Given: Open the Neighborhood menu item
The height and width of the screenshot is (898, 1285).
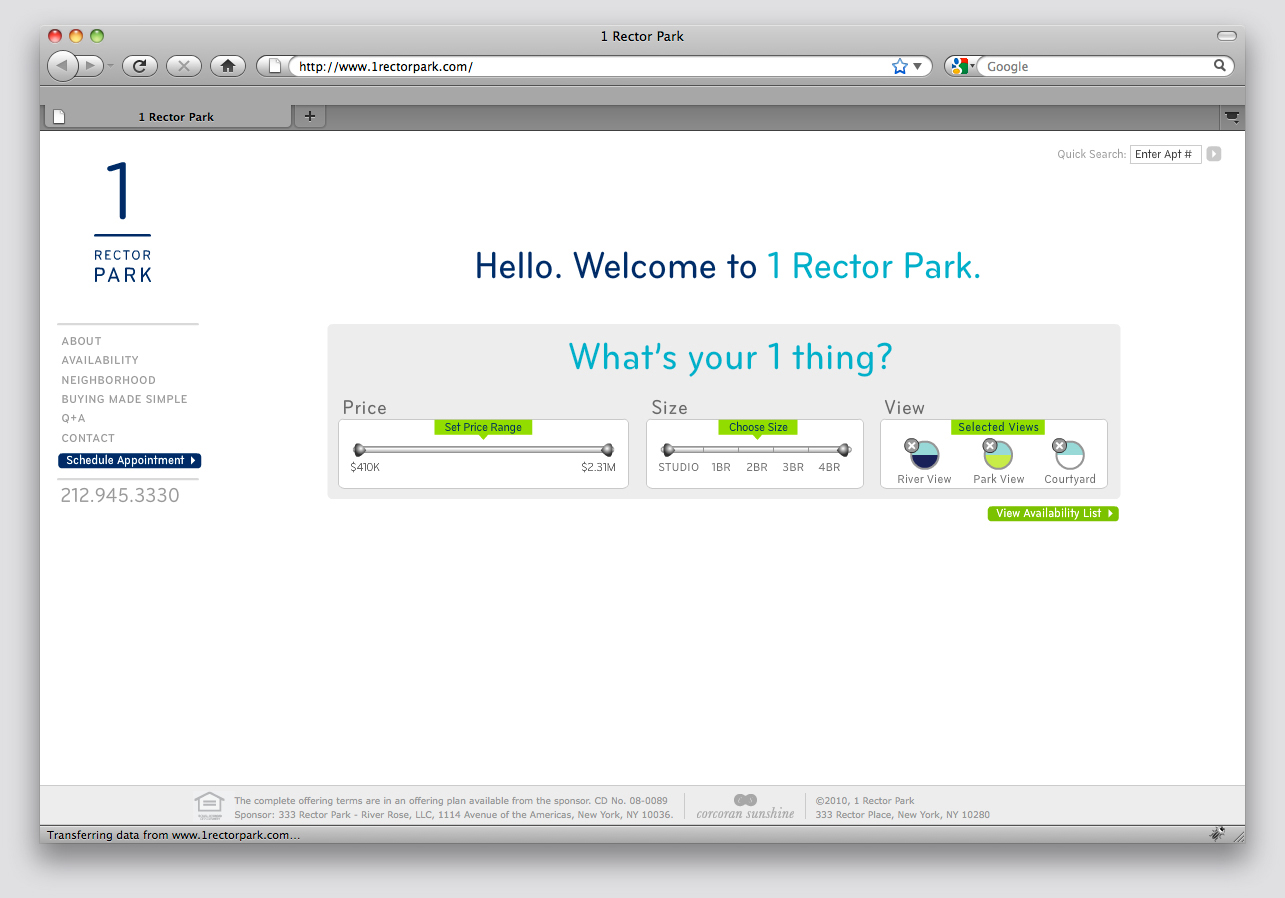Looking at the screenshot, I should pos(108,380).
